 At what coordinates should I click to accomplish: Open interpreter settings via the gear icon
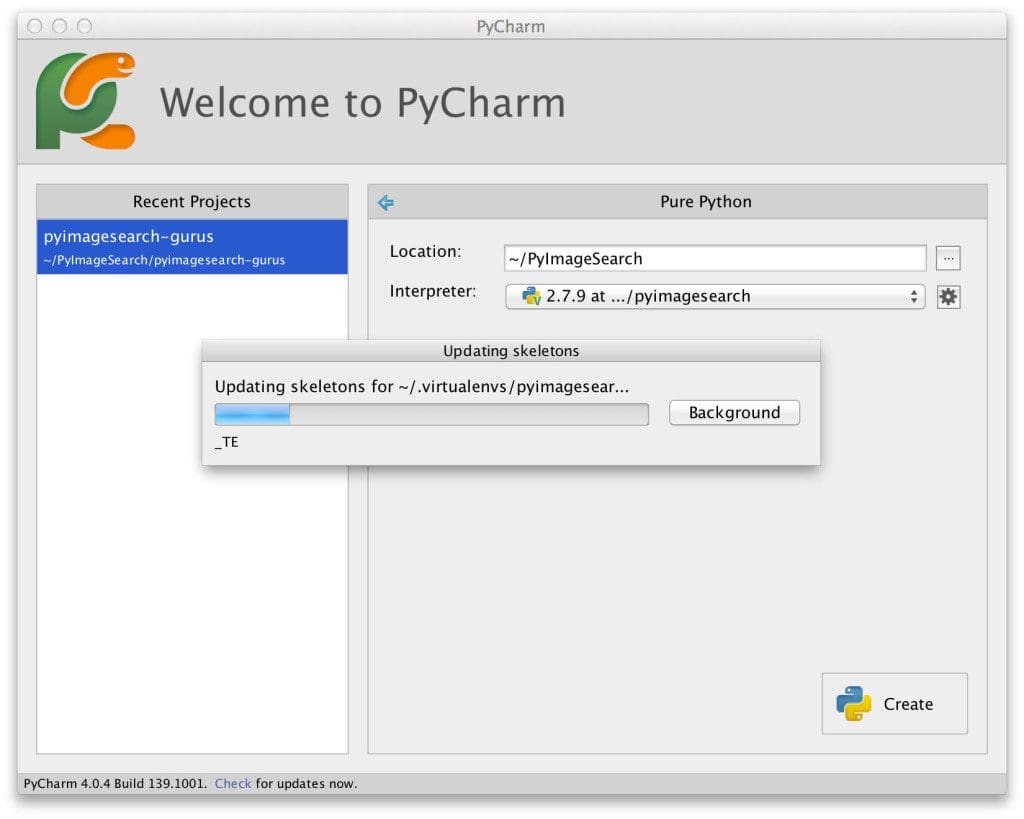[947, 296]
